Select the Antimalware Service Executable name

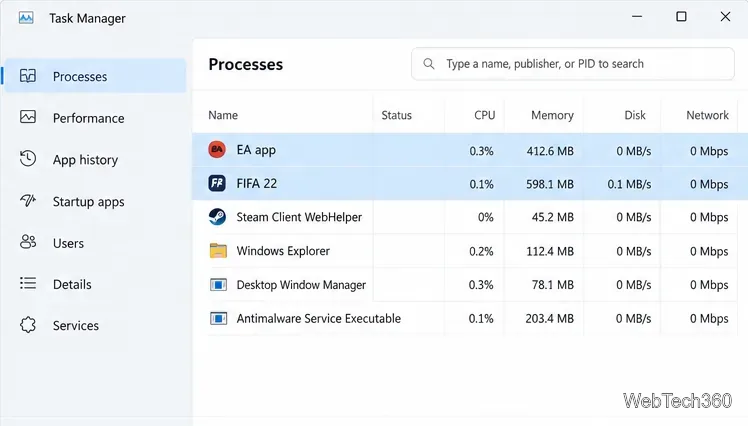point(319,319)
